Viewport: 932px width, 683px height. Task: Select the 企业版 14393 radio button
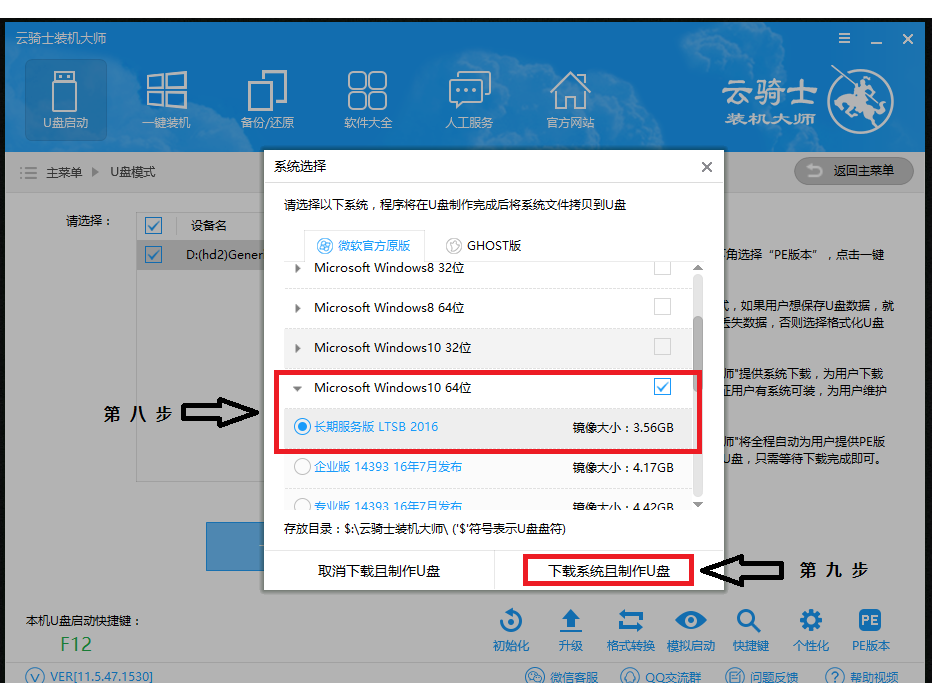click(x=302, y=467)
